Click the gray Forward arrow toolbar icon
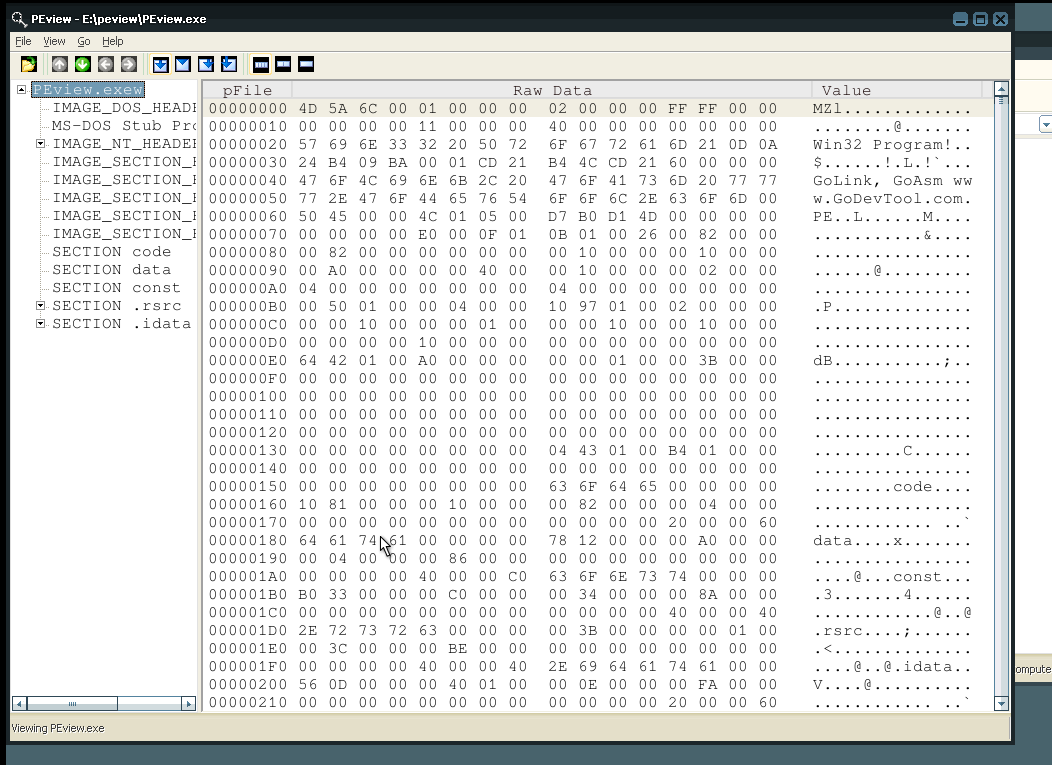 pyautogui.click(x=128, y=64)
